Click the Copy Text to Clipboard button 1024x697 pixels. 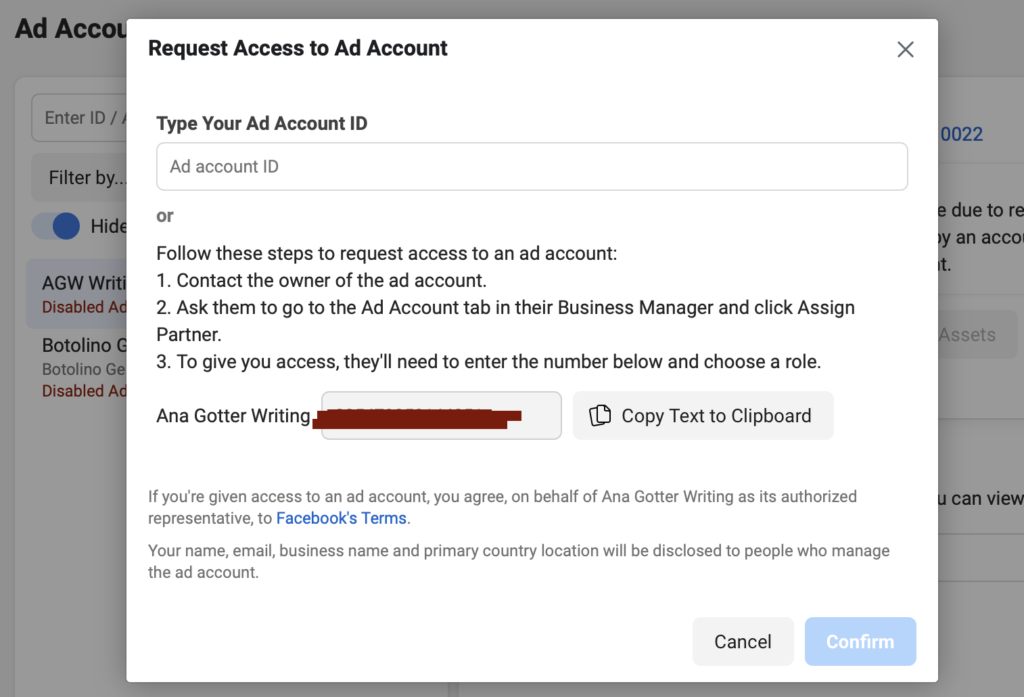pos(702,416)
